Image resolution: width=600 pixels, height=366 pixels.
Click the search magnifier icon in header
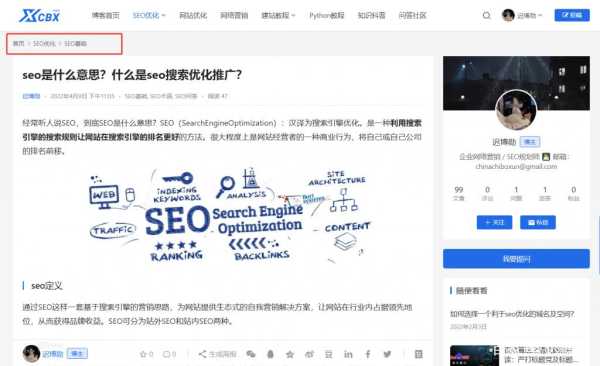click(x=486, y=16)
